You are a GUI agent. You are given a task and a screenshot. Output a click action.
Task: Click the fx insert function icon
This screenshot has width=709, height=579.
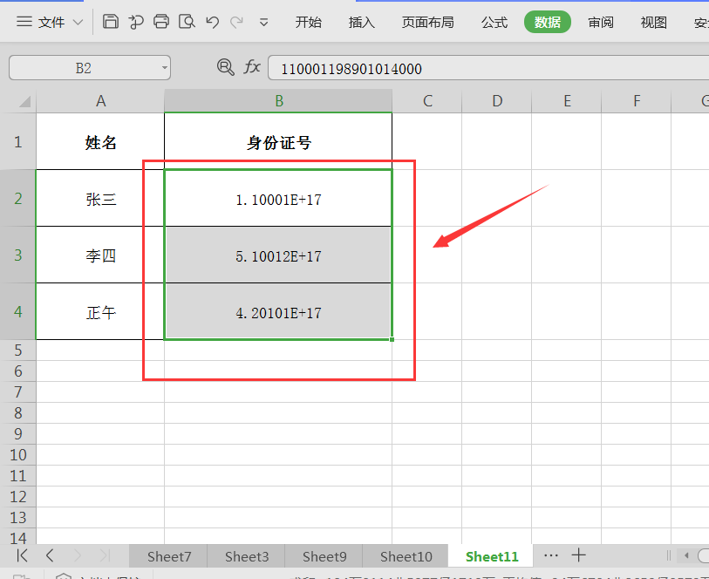tap(252, 67)
